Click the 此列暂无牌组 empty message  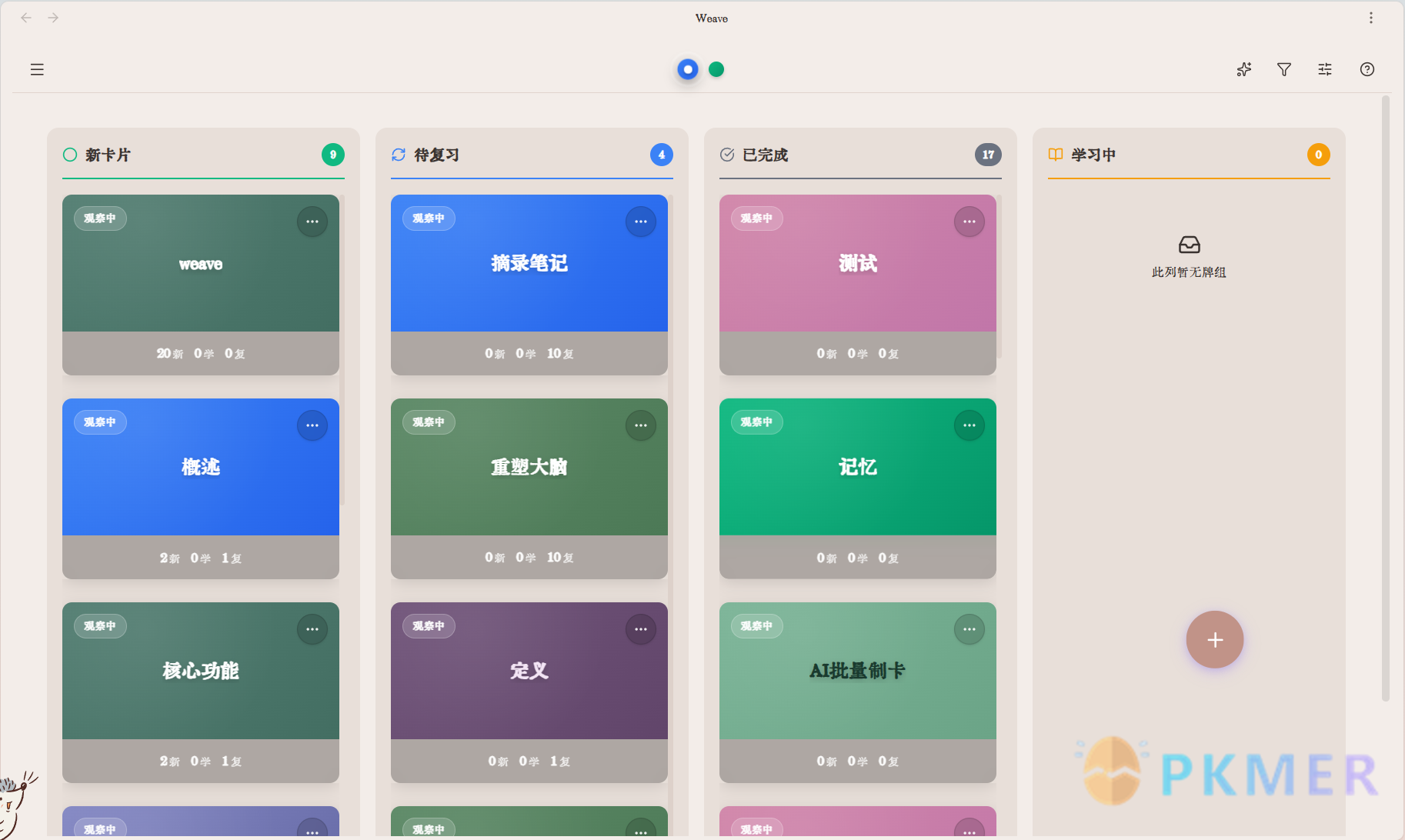1189,272
